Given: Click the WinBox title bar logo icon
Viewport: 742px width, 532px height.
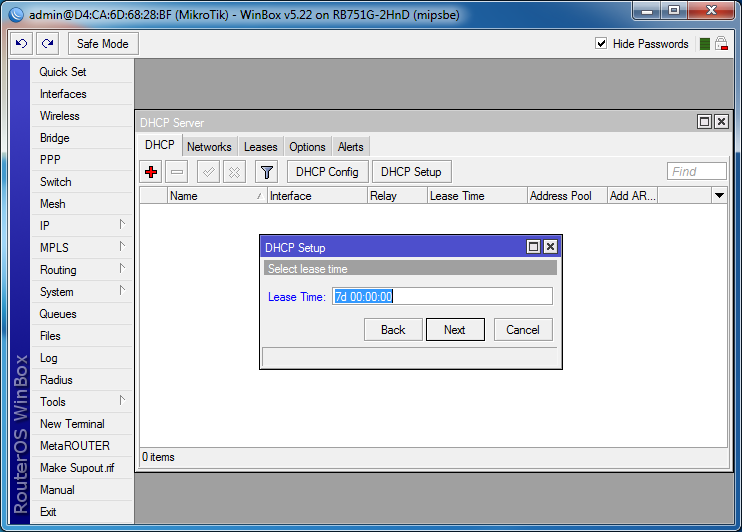Looking at the screenshot, I should click(x=16, y=15).
